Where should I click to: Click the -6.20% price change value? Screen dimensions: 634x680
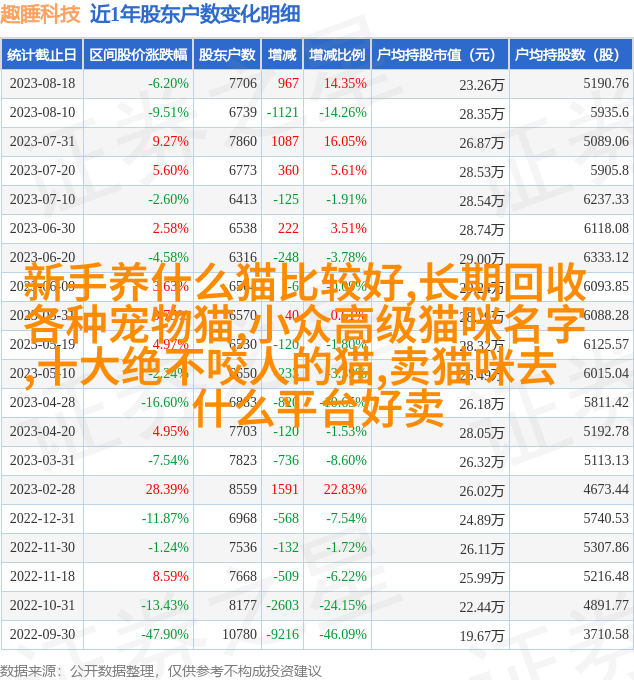point(168,83)
